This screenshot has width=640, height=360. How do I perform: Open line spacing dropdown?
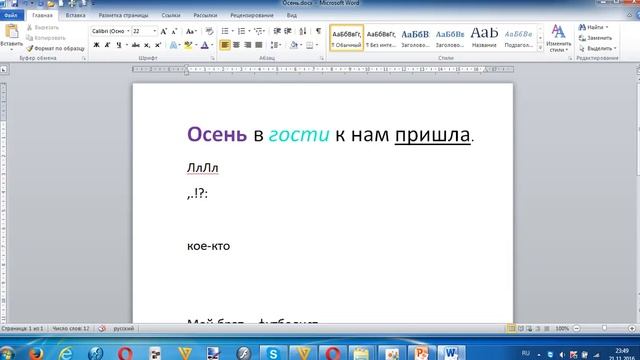[x=276, y=45]
